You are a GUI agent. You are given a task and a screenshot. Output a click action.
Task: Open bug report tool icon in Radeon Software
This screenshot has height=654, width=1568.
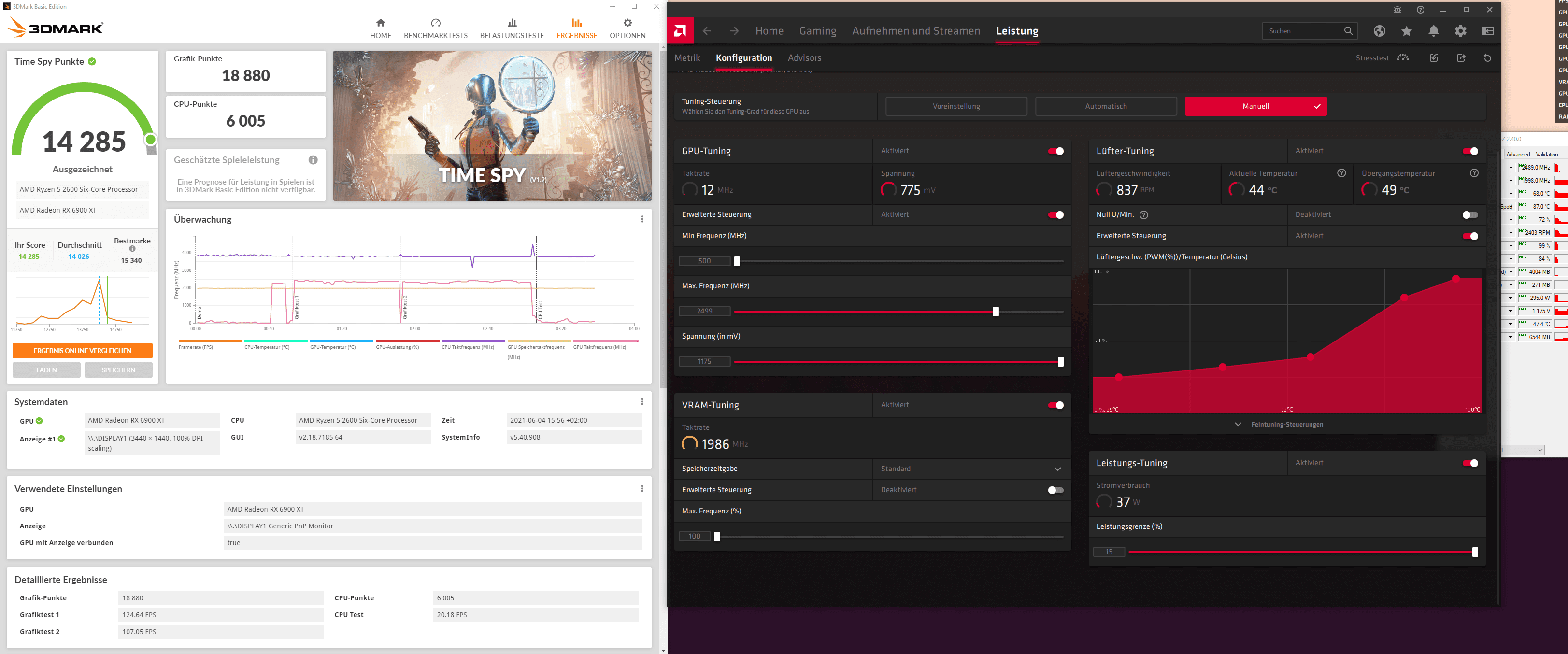[x=1397, y=10]
